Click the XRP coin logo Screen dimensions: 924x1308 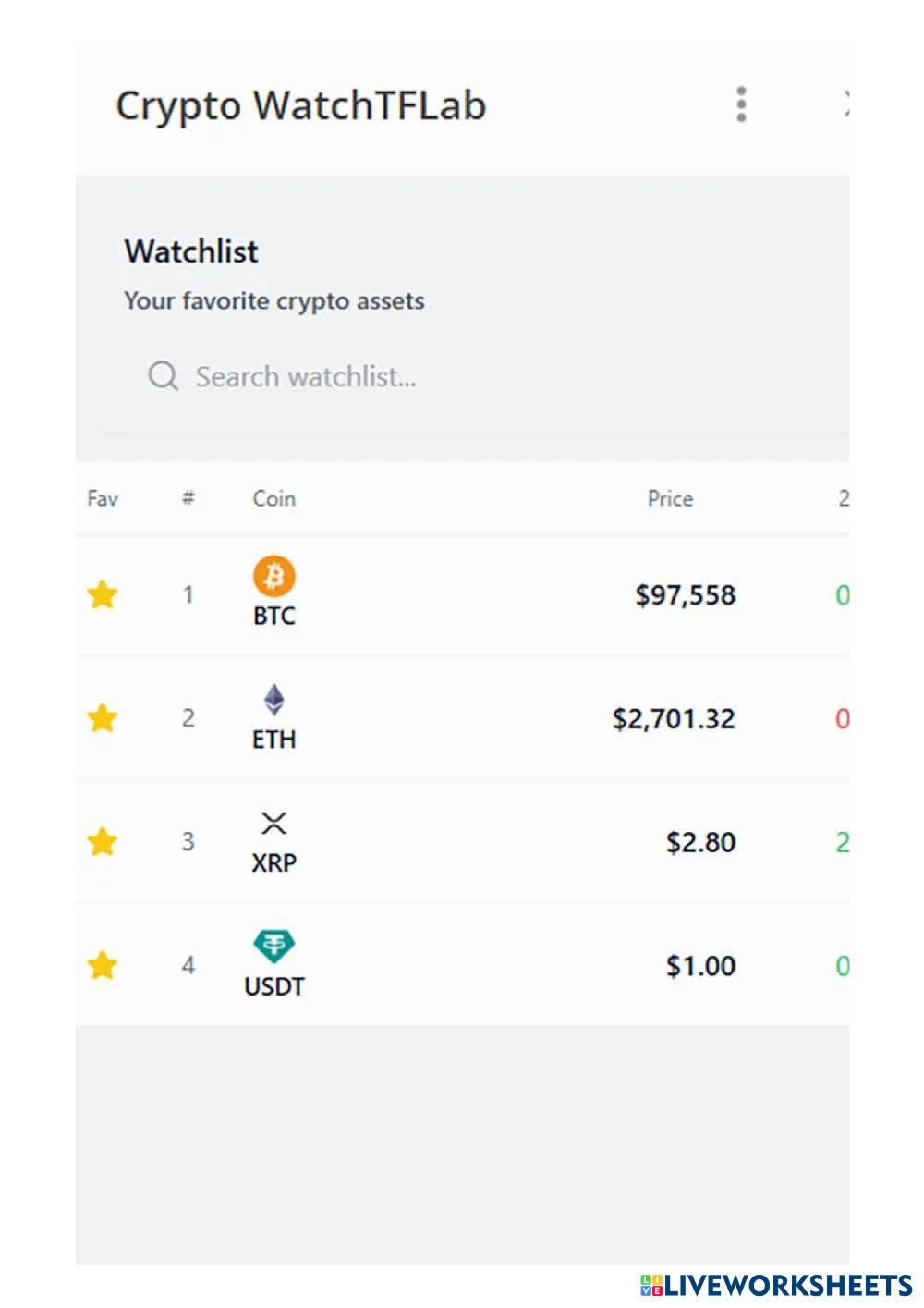click(274, 823)
